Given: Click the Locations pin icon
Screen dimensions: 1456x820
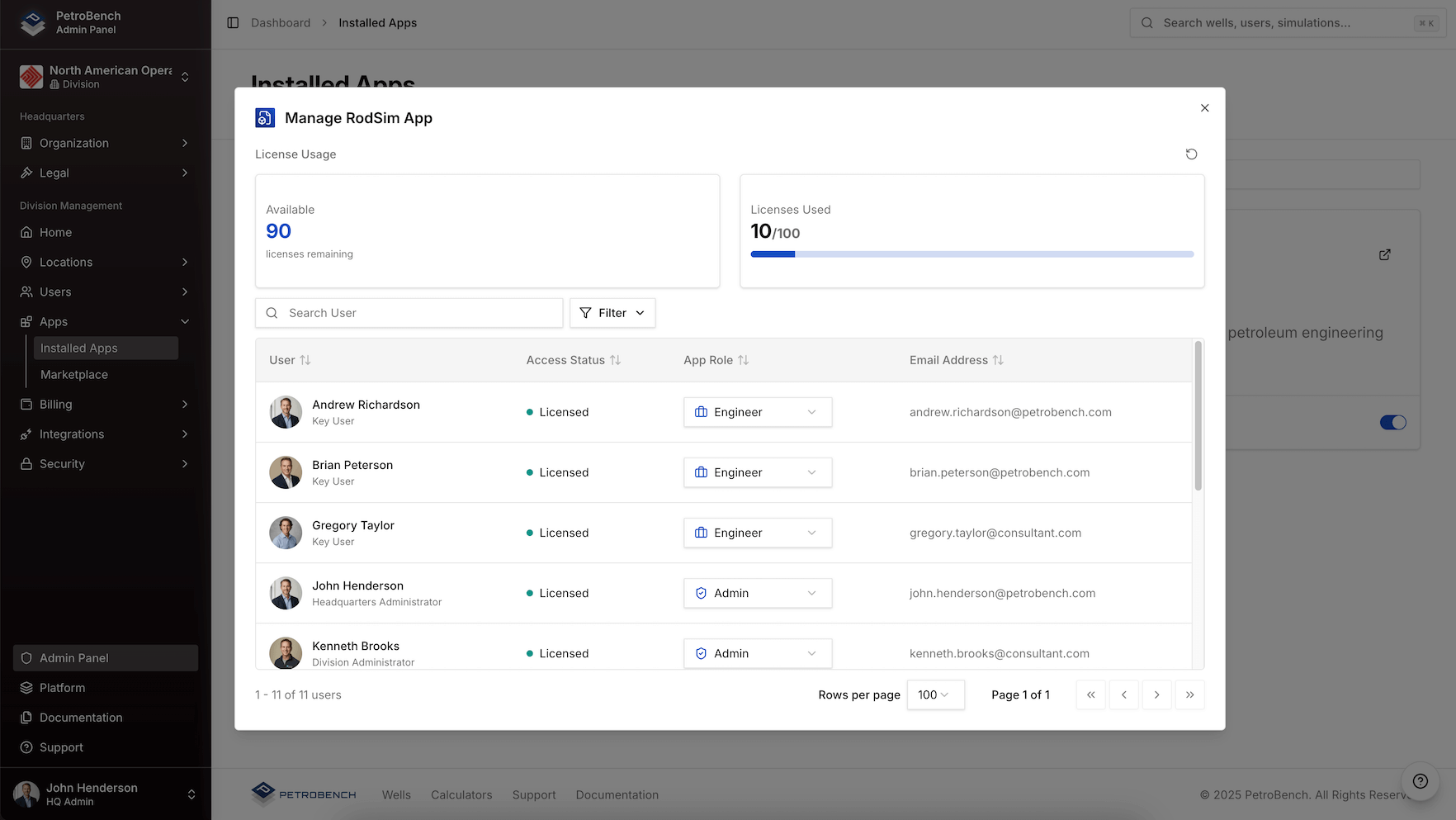Looking at the screenshot, I should tap(27, 262).
